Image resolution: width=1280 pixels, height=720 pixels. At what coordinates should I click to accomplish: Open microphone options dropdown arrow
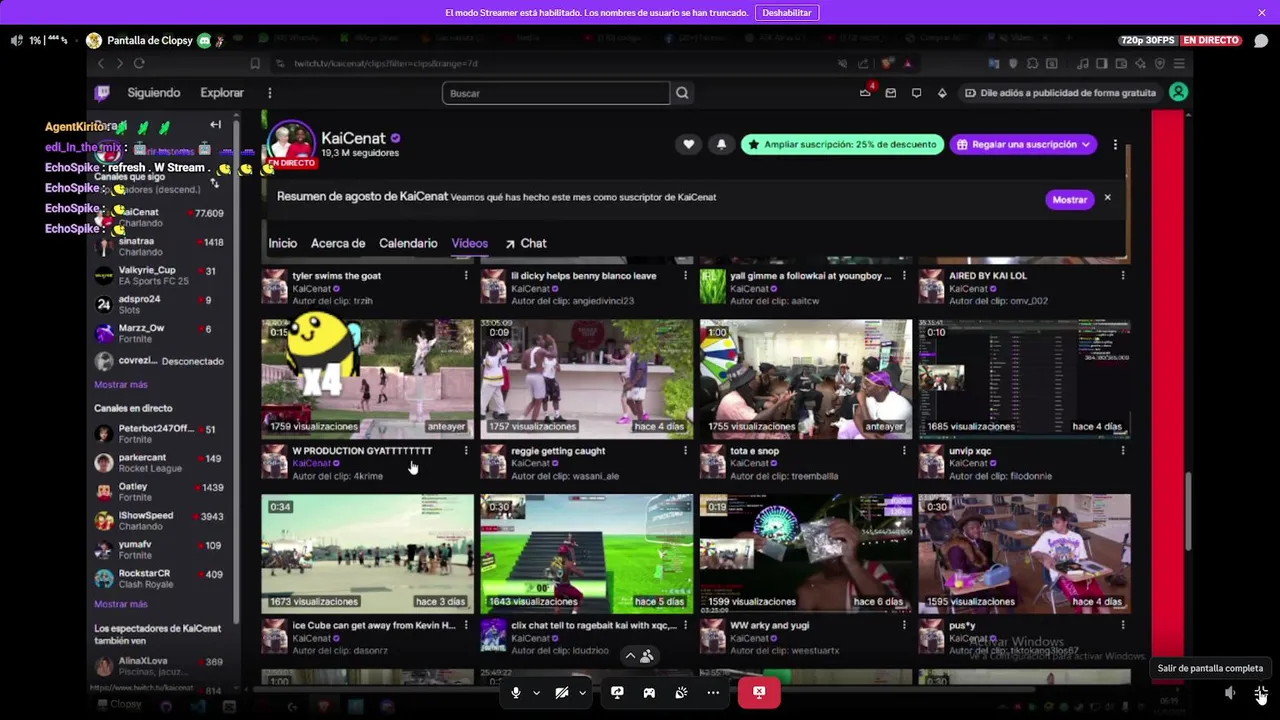(536, 692)
